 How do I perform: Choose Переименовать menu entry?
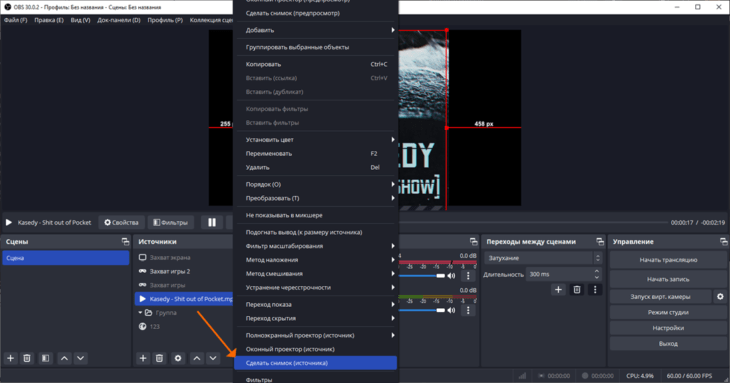tap(316, 154)
